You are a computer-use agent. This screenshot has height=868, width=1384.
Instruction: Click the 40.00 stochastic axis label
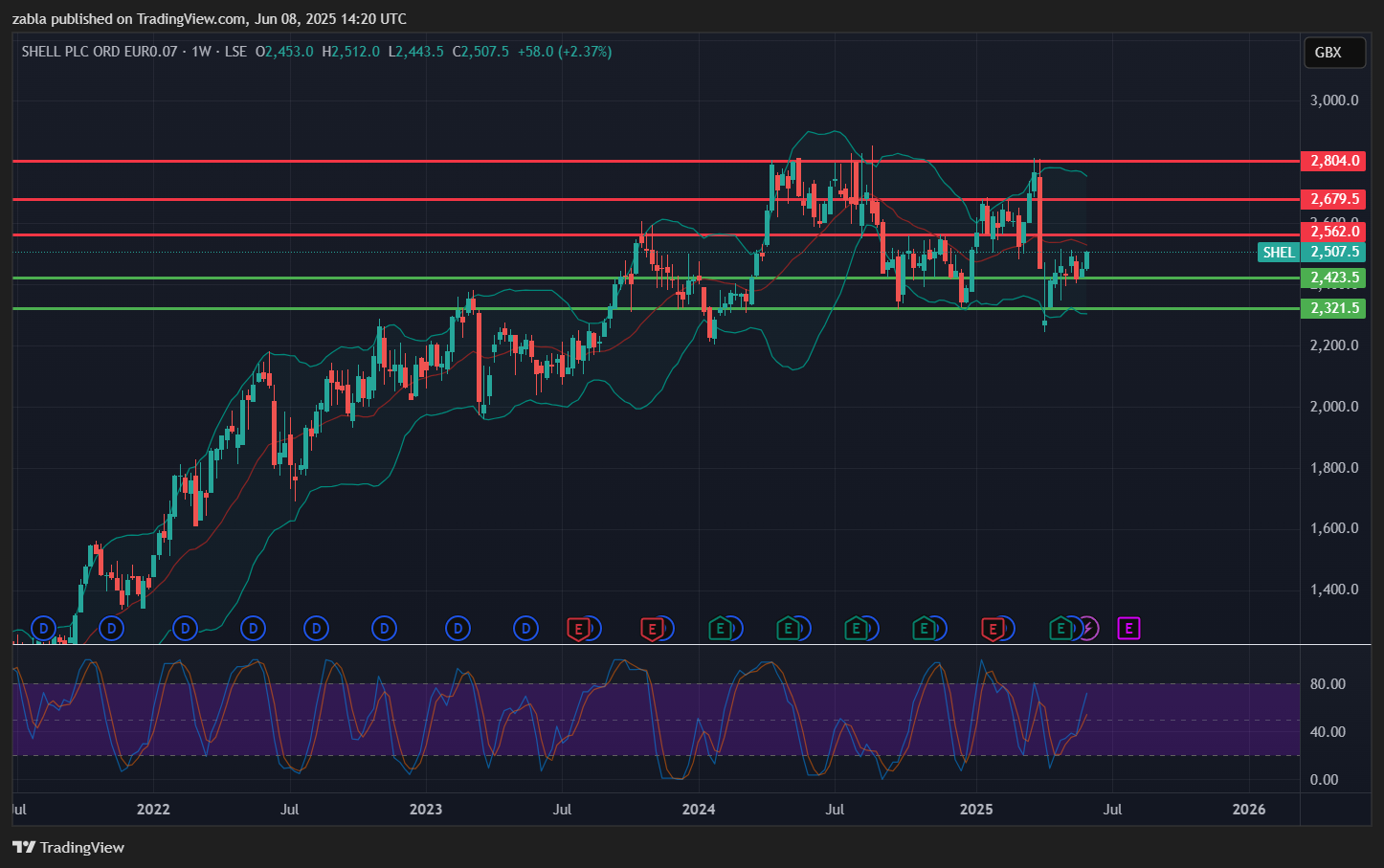click(1328, 732)
